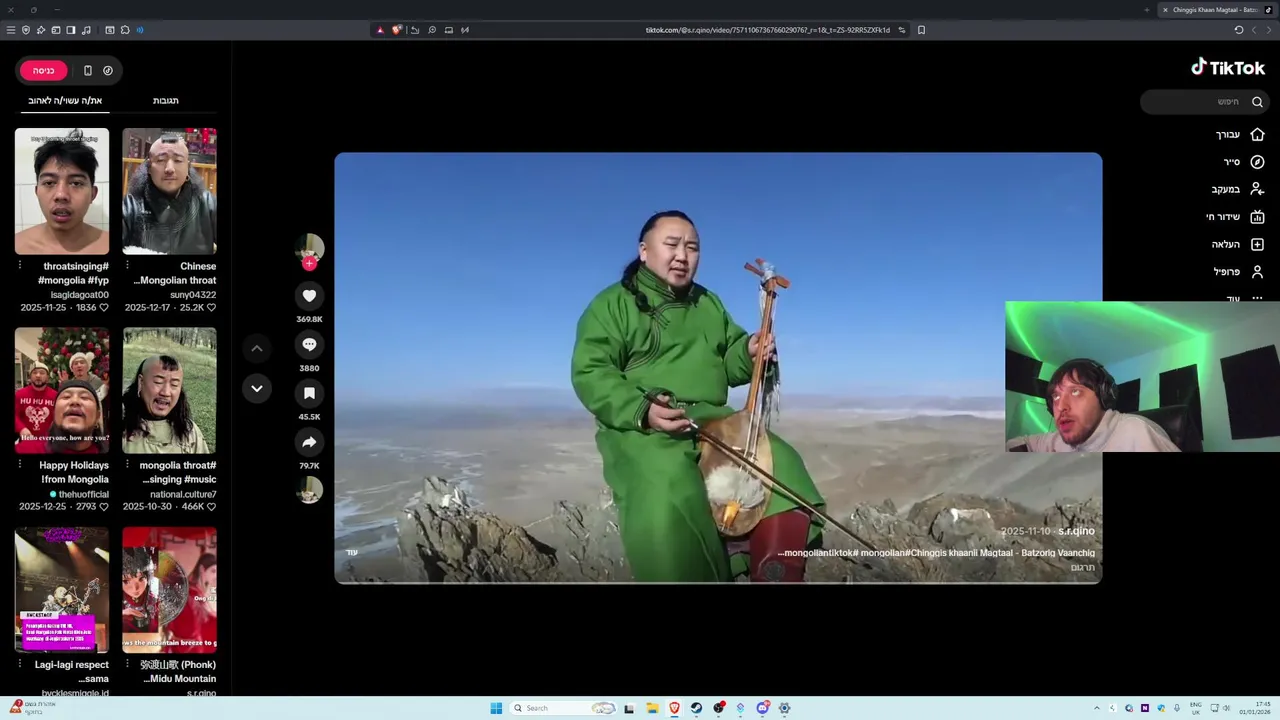This screenshot has width=1280, height=720.
Task: Click the Brave shields icon in address bar
Action: (x=396, y=30)
